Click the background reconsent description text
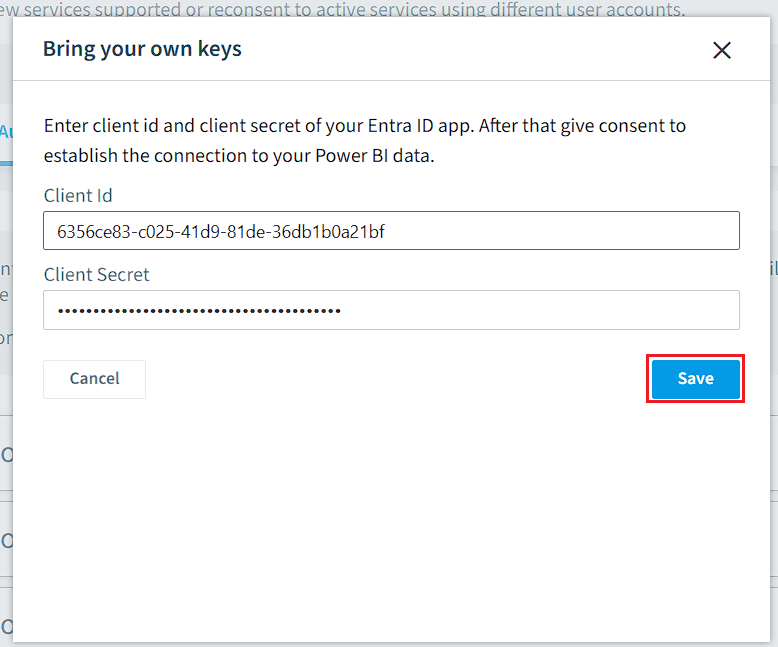The width and height of the screenshot is (778, 647). point(342,8)
